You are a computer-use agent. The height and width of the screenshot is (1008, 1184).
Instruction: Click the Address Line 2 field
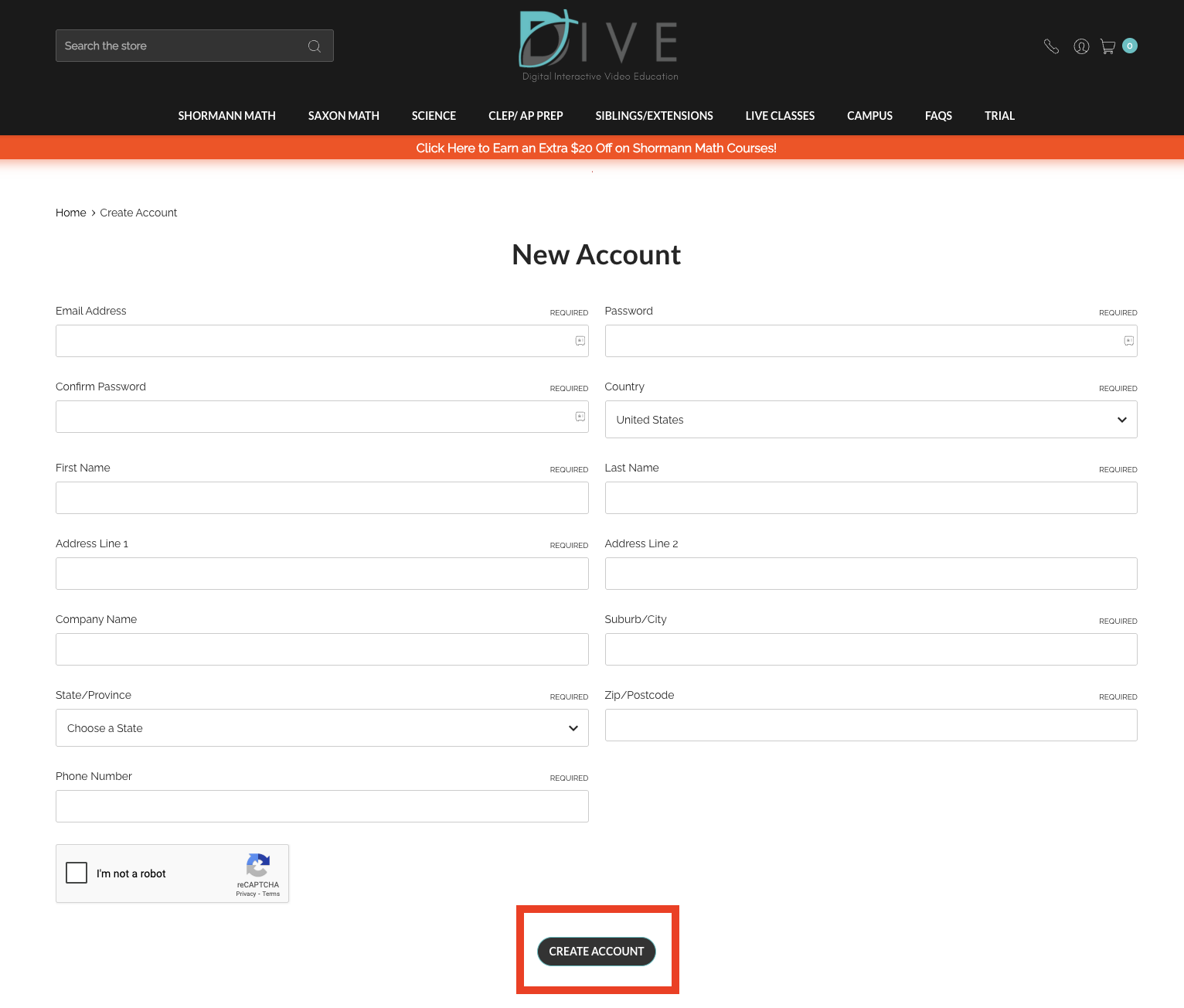871,574
